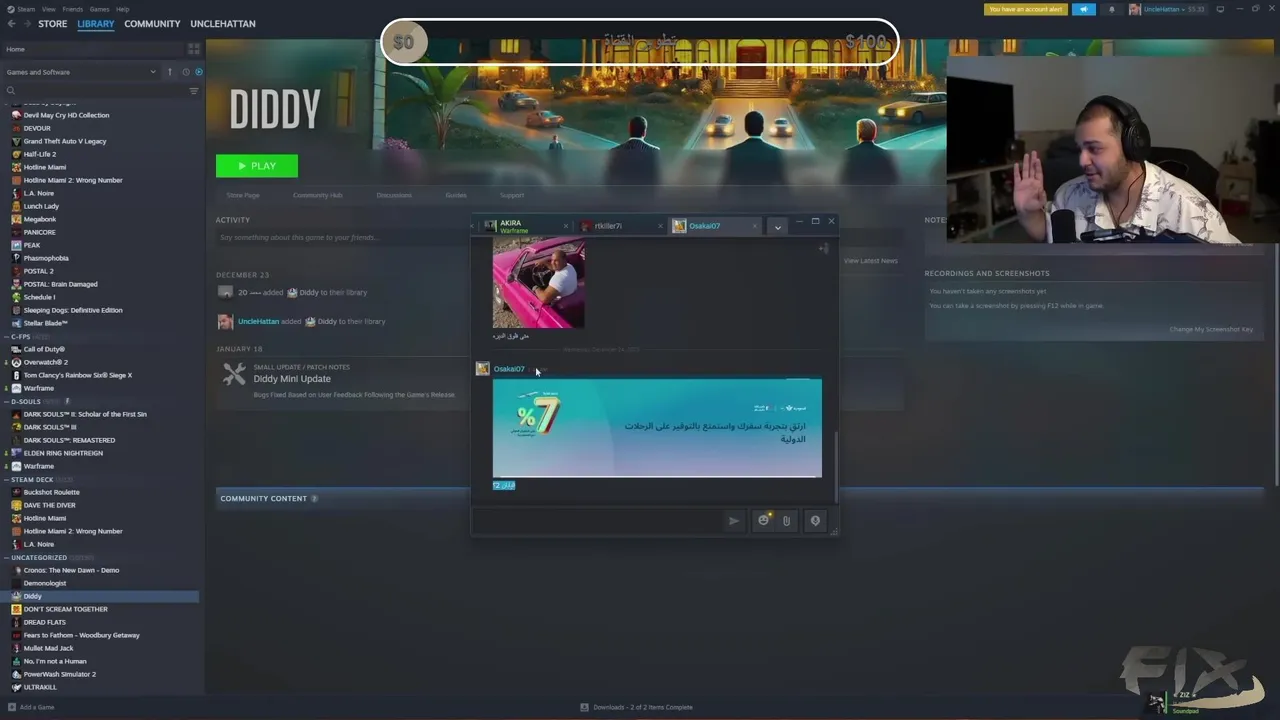This screenshot has height=720, width=1280.
Task: Open the pink car image in chat
Action: 539,283
